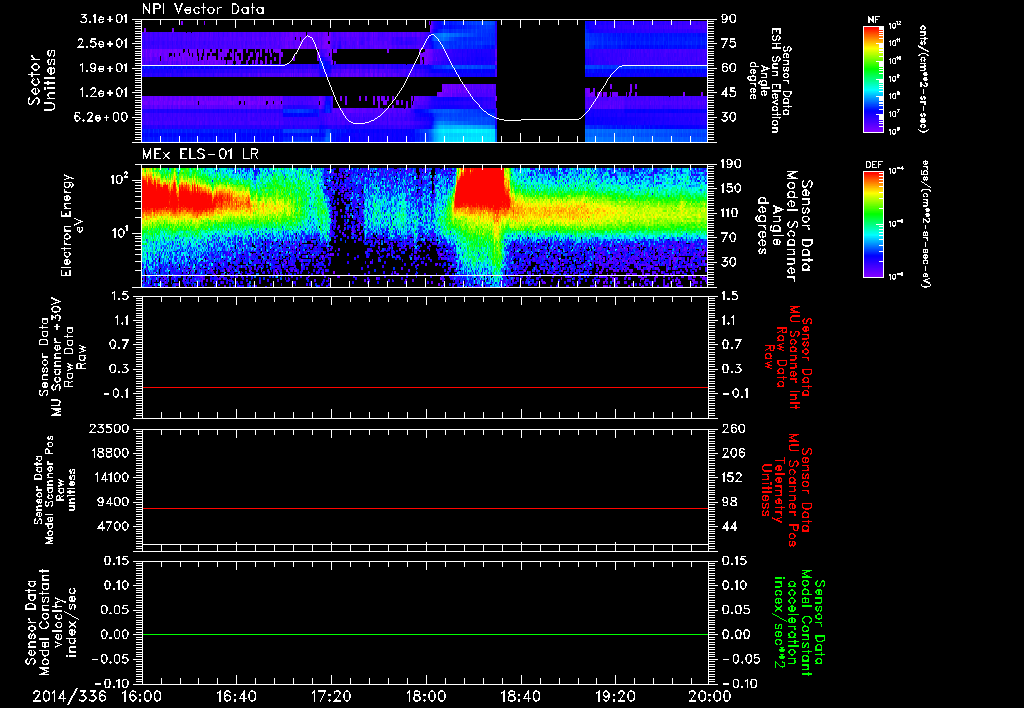Image resolution: width=1024 pixels, height=708 pixels.
Task: Click the 19:20 time axis label
Action: click(615, 696)
